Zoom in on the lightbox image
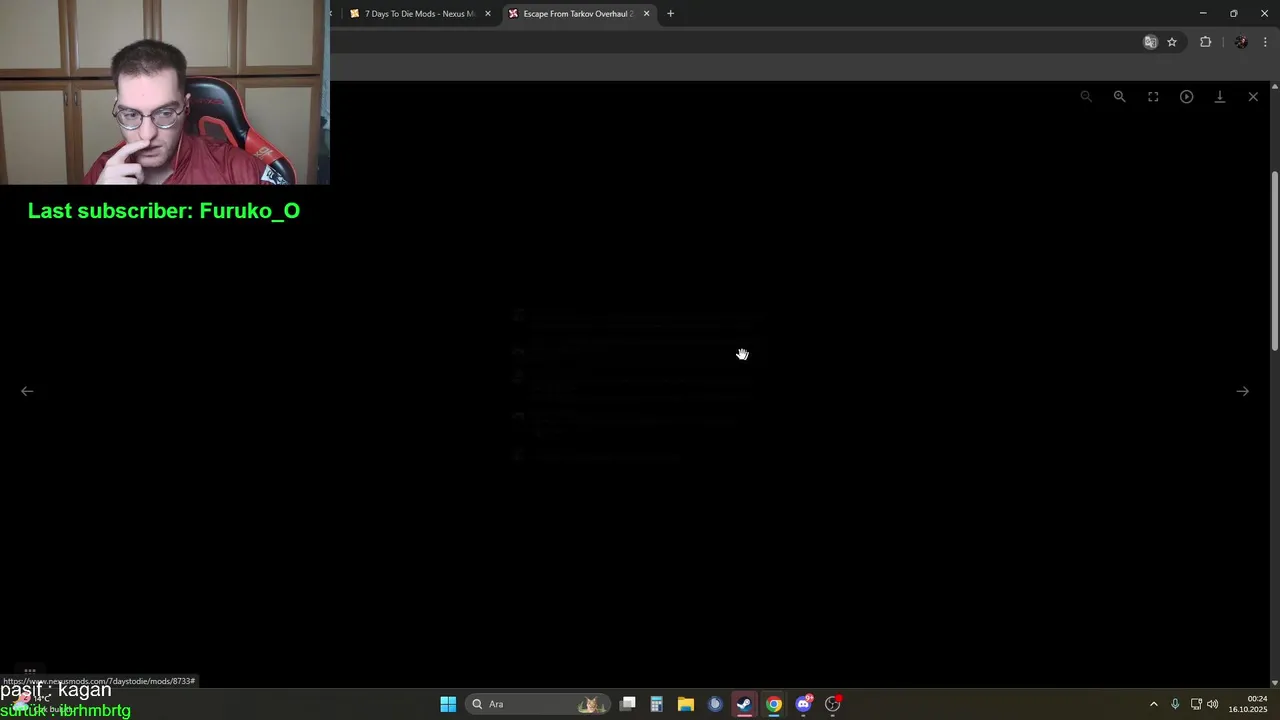 (x=1119, y=97)
